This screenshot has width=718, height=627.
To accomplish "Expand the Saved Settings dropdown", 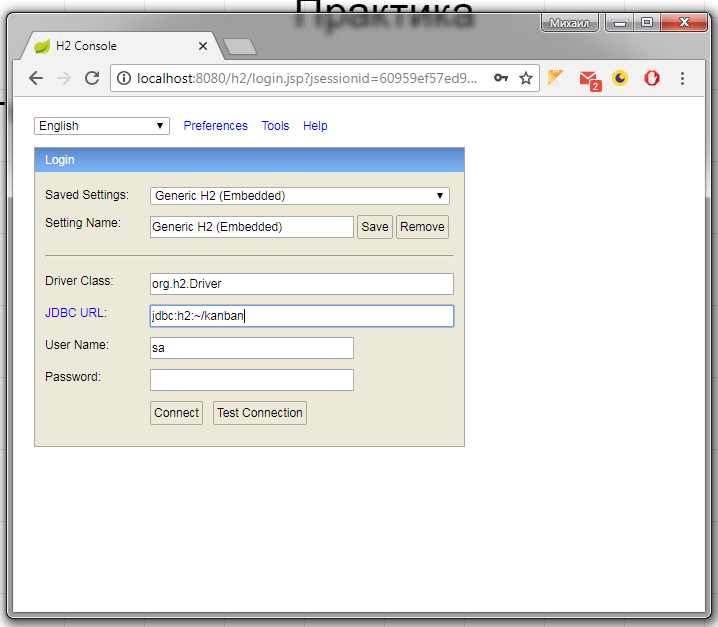I will pos(299,196).
